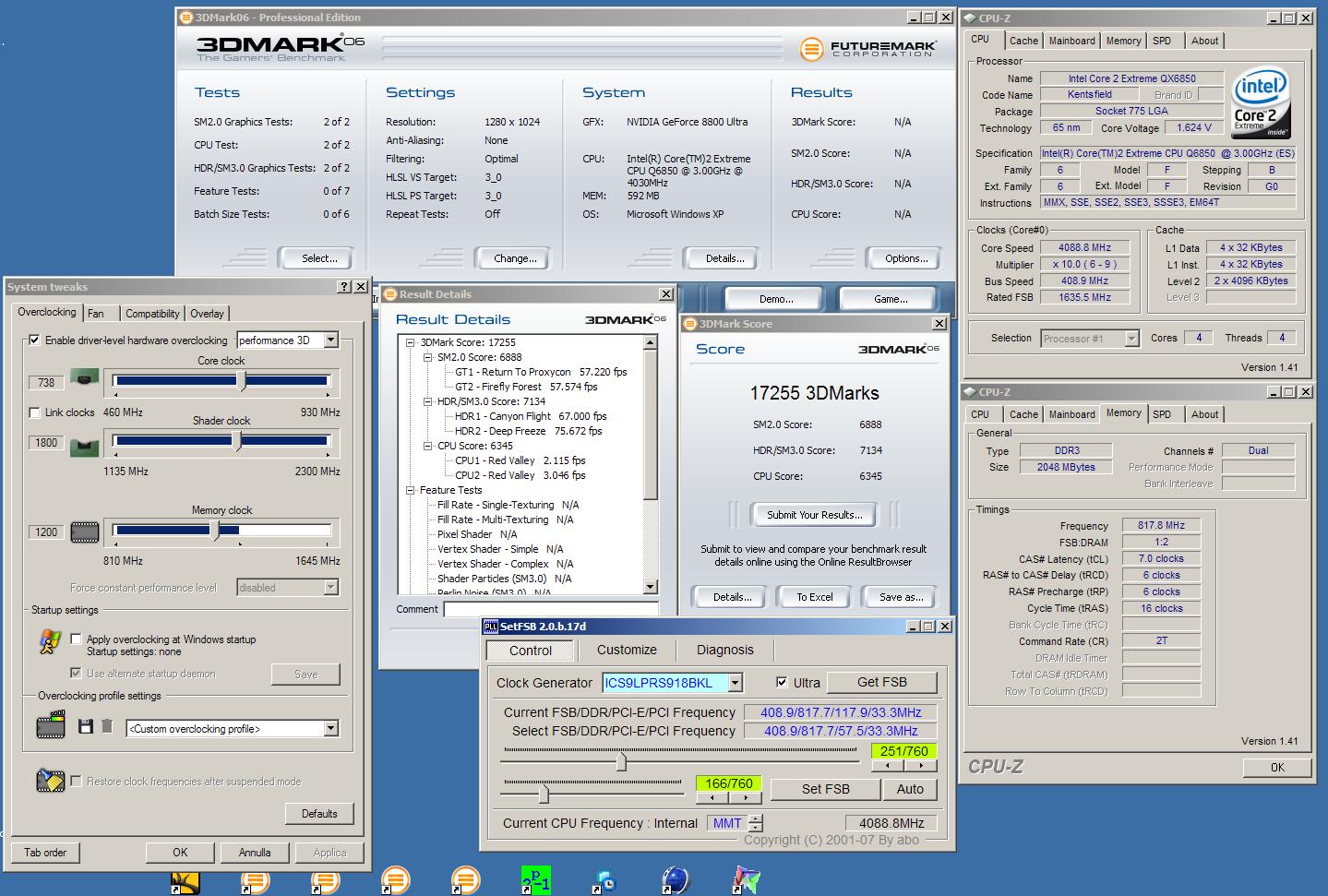Open the performance 3D dropdown
This screenshot has height=896, width=1328.
(x=330, y=340)
